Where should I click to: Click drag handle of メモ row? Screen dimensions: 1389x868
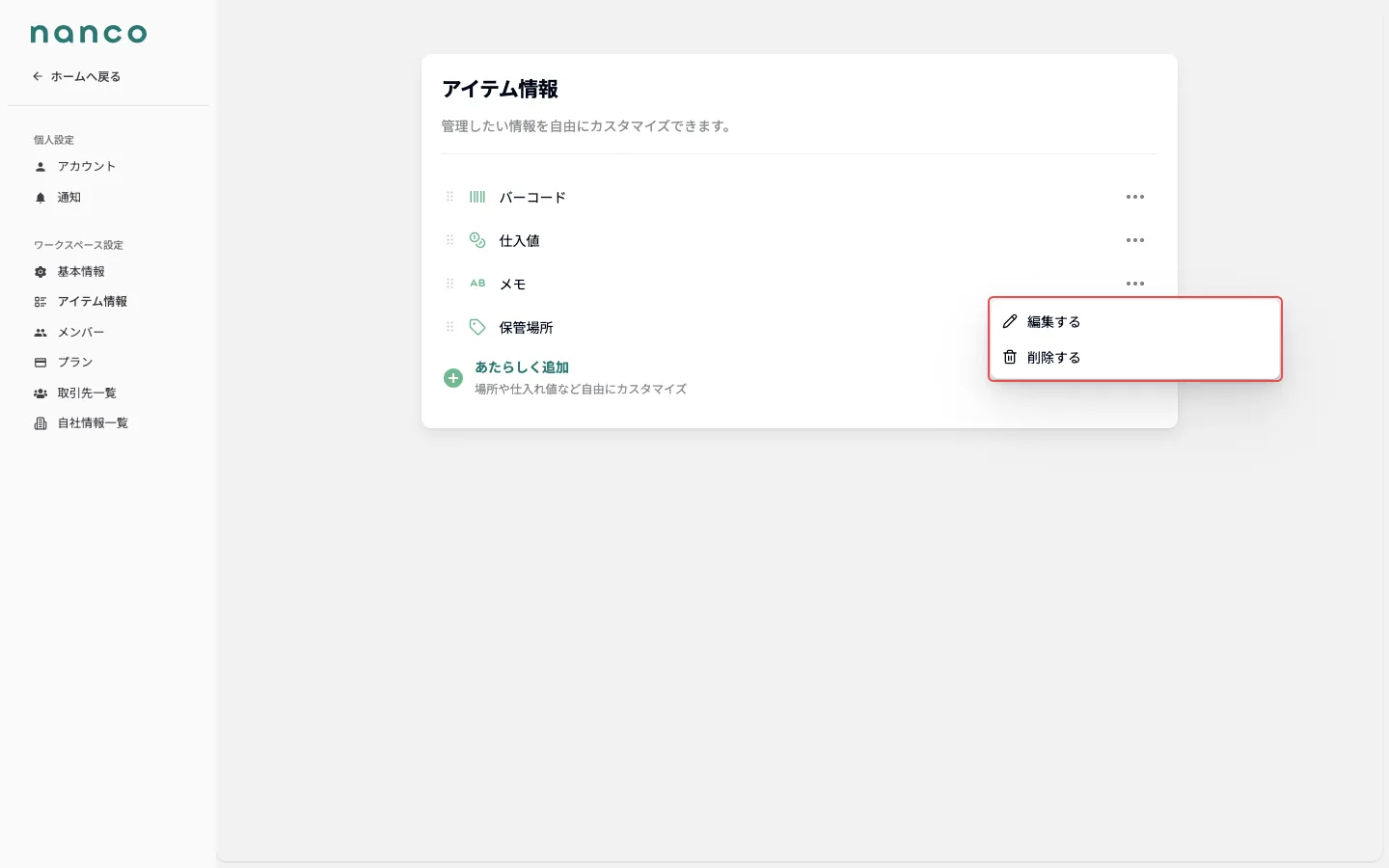point(449,284)
